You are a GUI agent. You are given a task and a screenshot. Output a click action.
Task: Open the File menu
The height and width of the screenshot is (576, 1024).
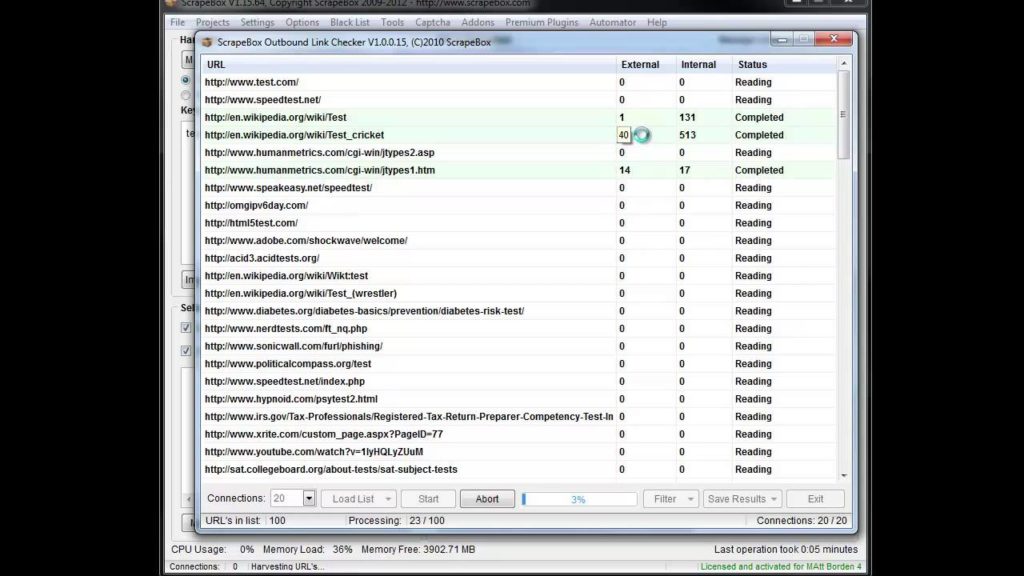click(x=178, y=22)
